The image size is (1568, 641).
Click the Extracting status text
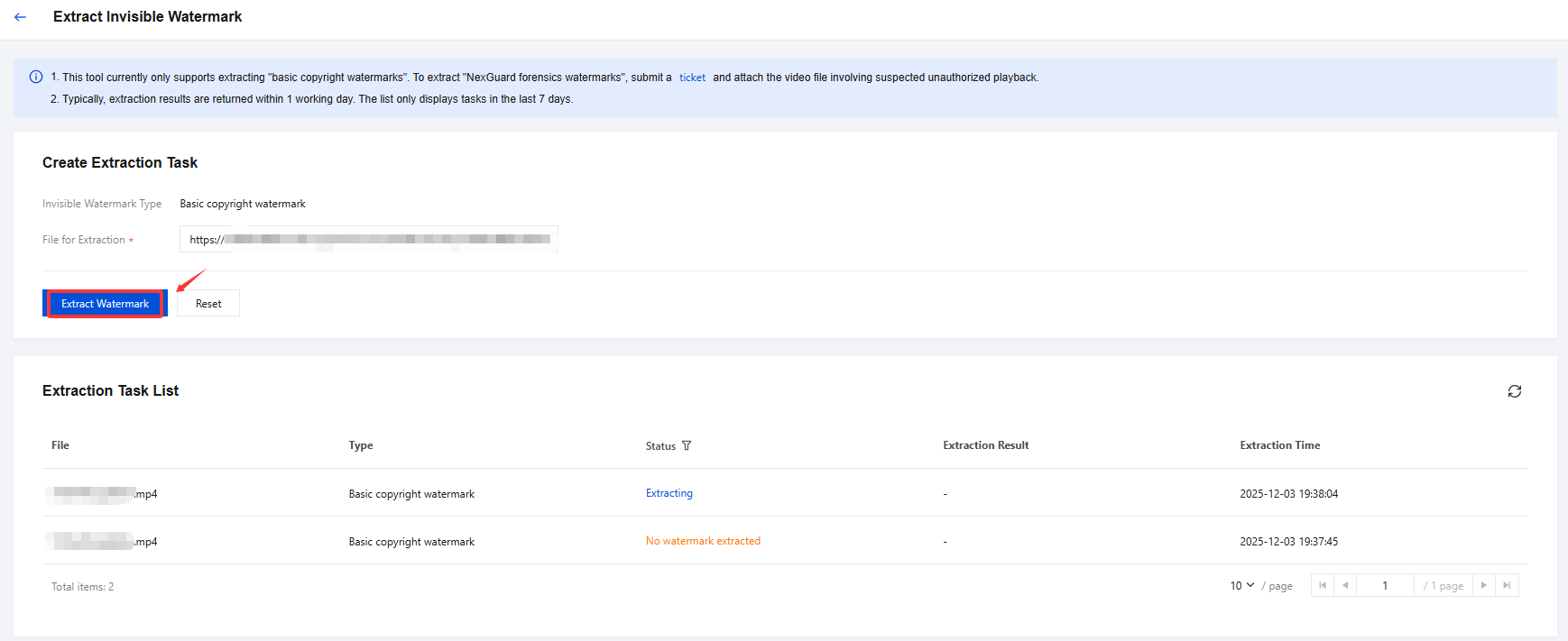point(669,494)
